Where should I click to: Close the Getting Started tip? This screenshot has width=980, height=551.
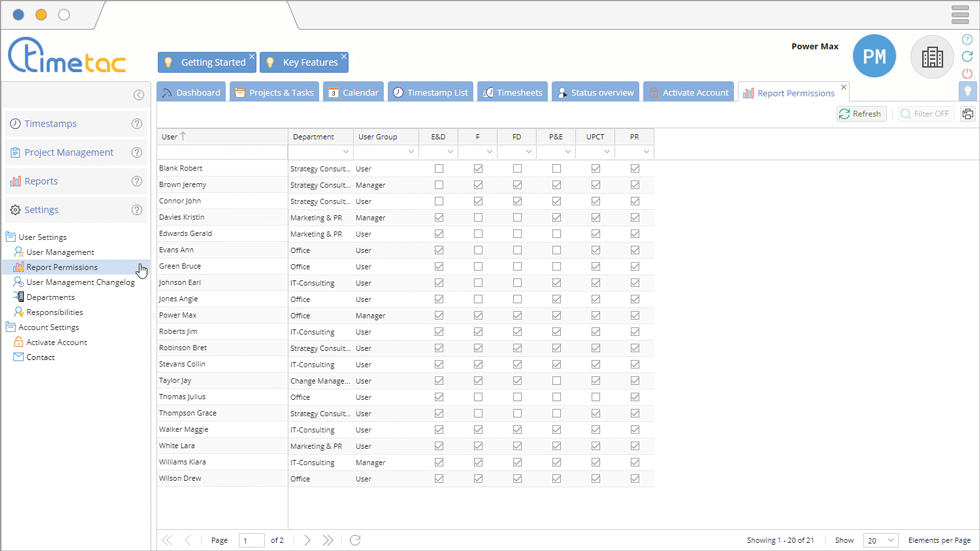252,56
